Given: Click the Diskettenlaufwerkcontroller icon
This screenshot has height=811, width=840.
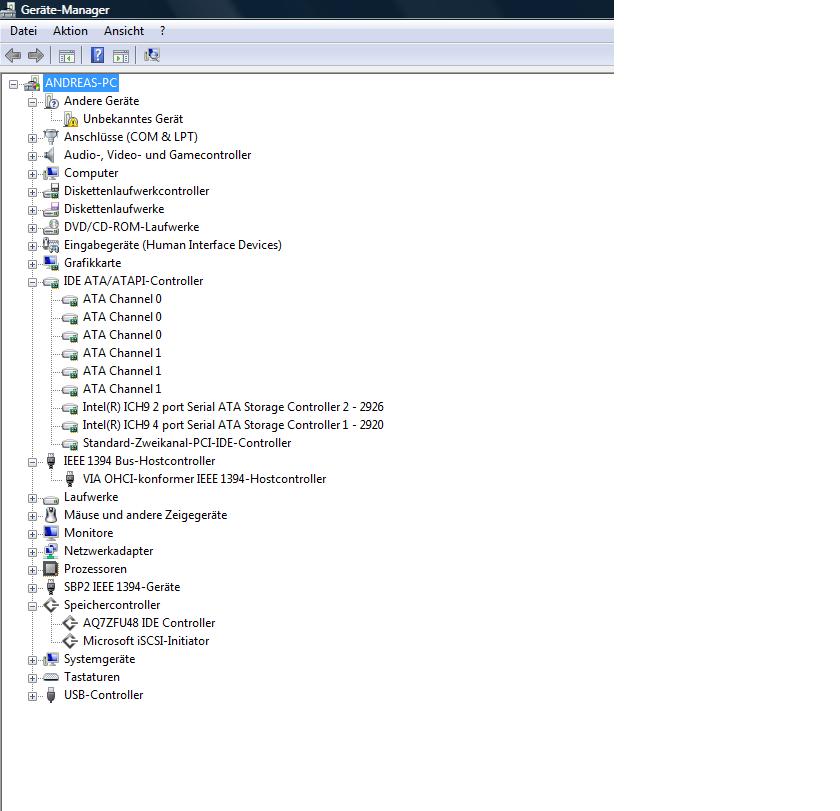Looking at the screenshot, I should coord(51,191).
